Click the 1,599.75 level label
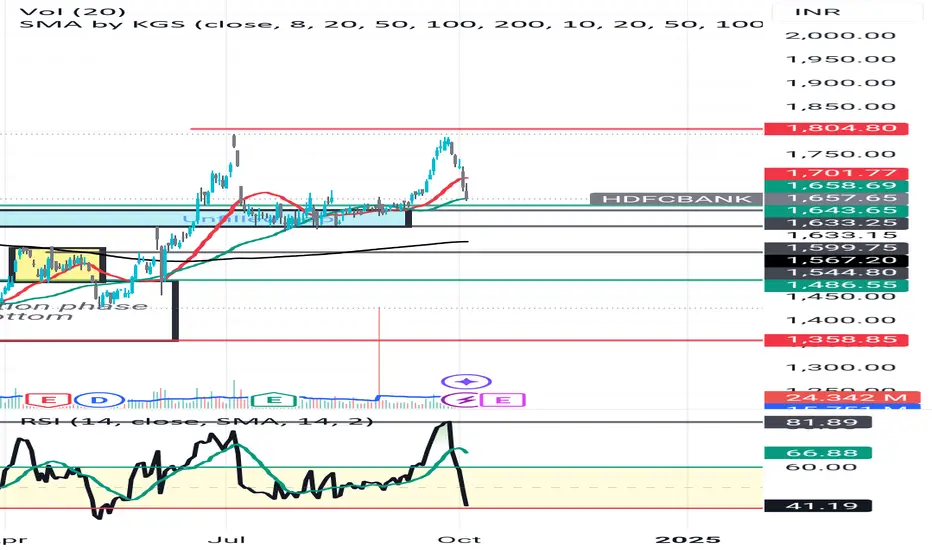 tap(836, 248)
